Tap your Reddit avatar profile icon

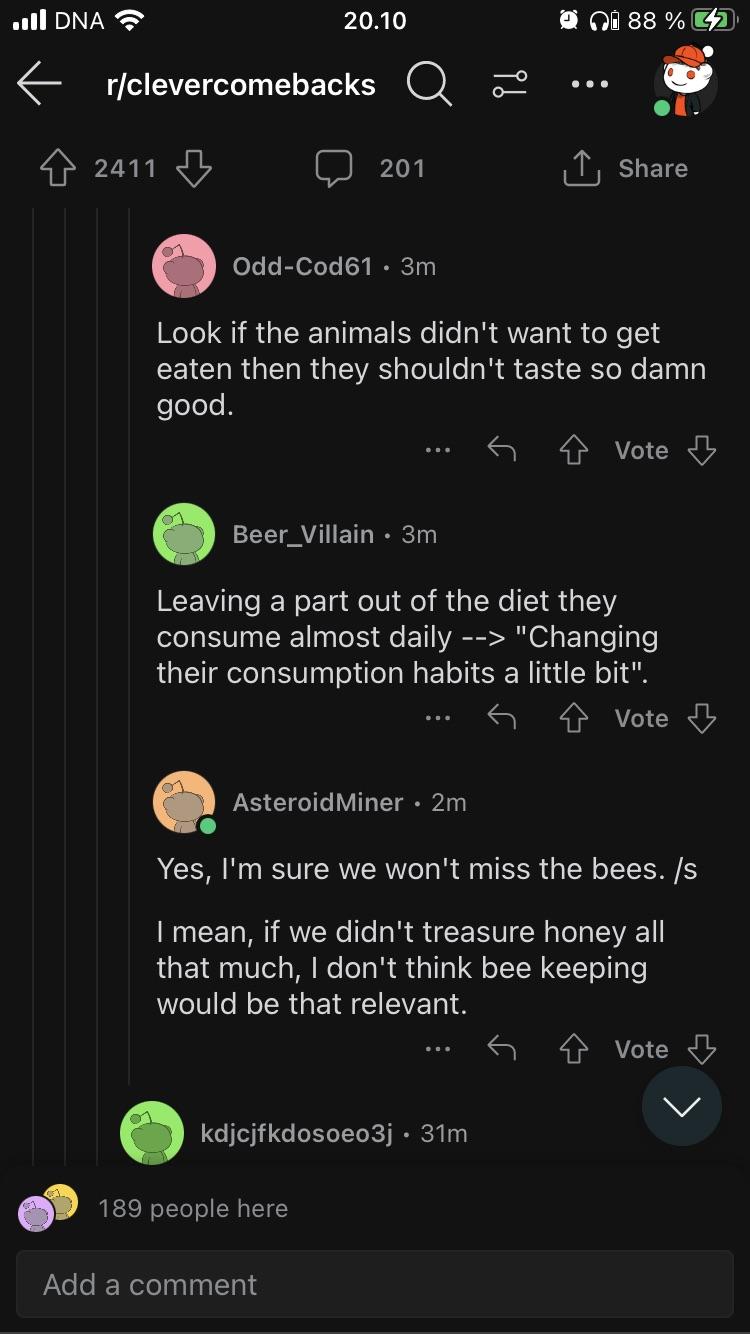(687, 85)
